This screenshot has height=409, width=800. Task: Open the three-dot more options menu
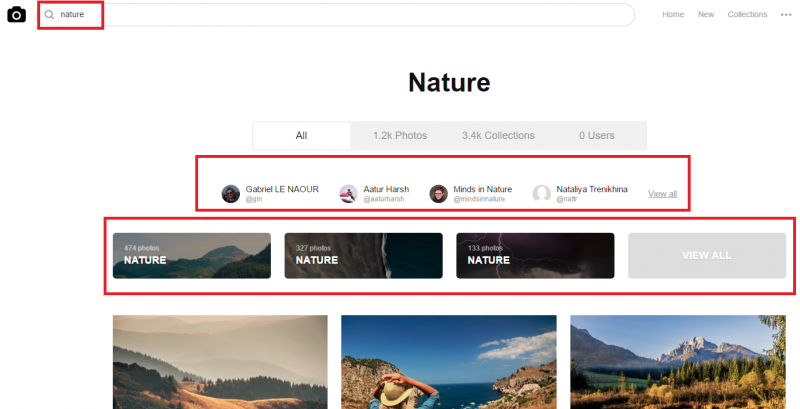pyautogui.click(x=786, y=15)
